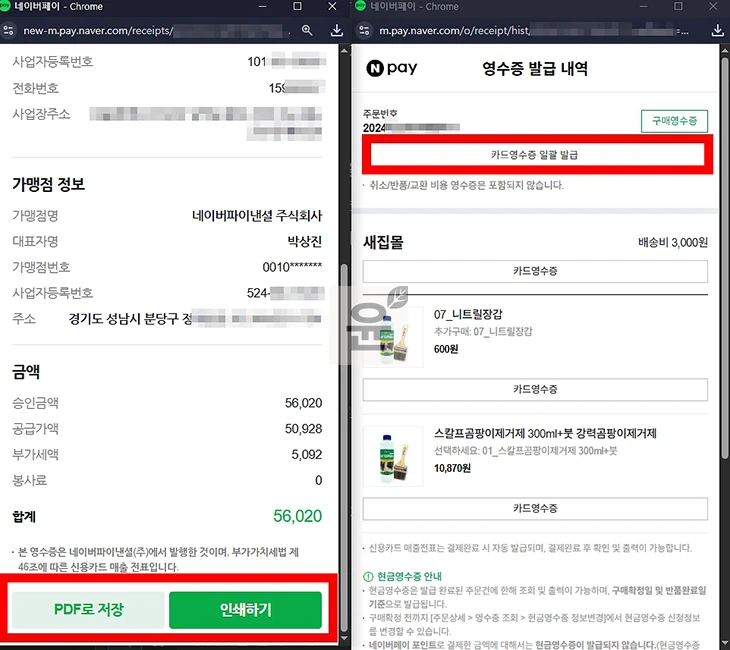Click the 공급가액 value 50,928
This screenshot has height=650, width=730.
click(304, 429)
